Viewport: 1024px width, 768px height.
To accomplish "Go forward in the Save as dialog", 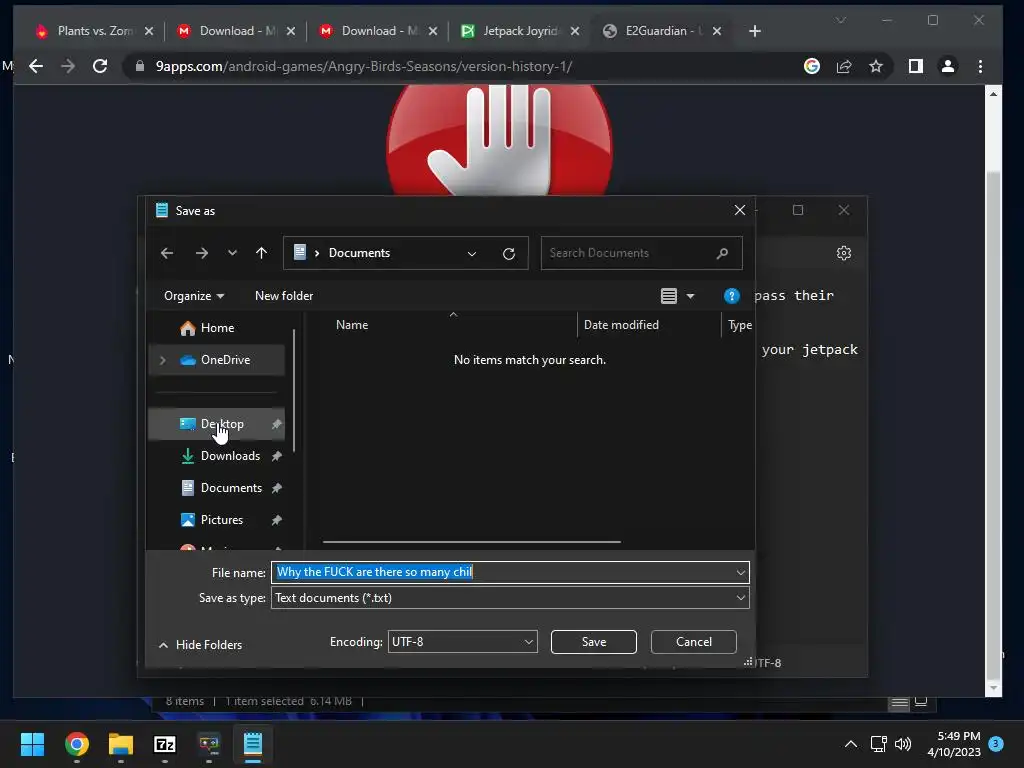I will [x=202, y=253].
